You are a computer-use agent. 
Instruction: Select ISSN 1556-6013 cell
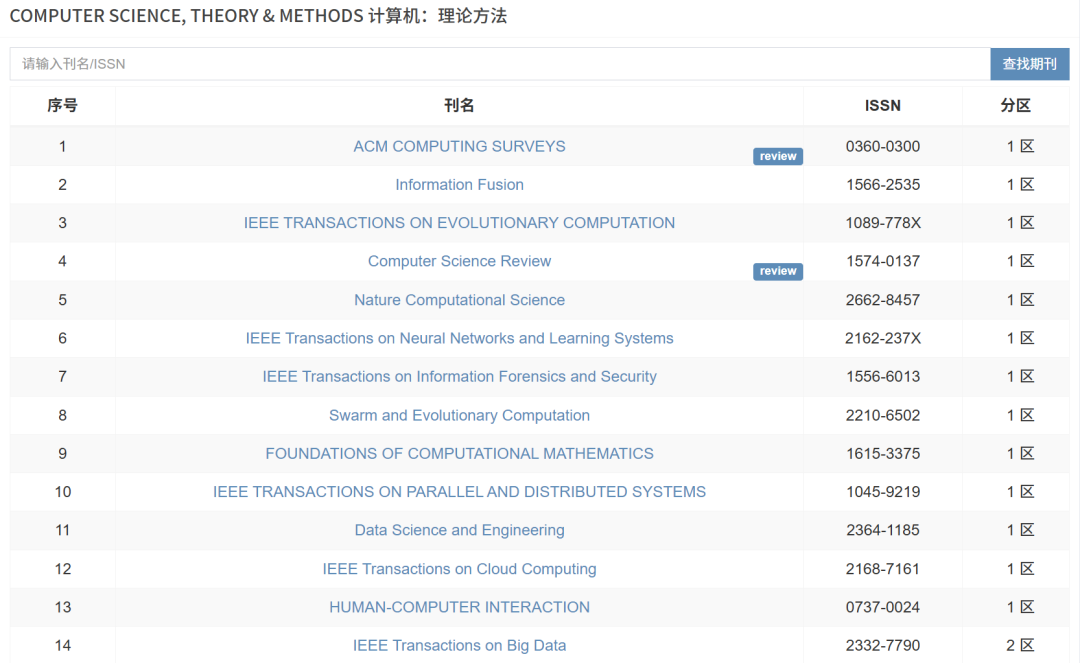[x=883, y=377]
